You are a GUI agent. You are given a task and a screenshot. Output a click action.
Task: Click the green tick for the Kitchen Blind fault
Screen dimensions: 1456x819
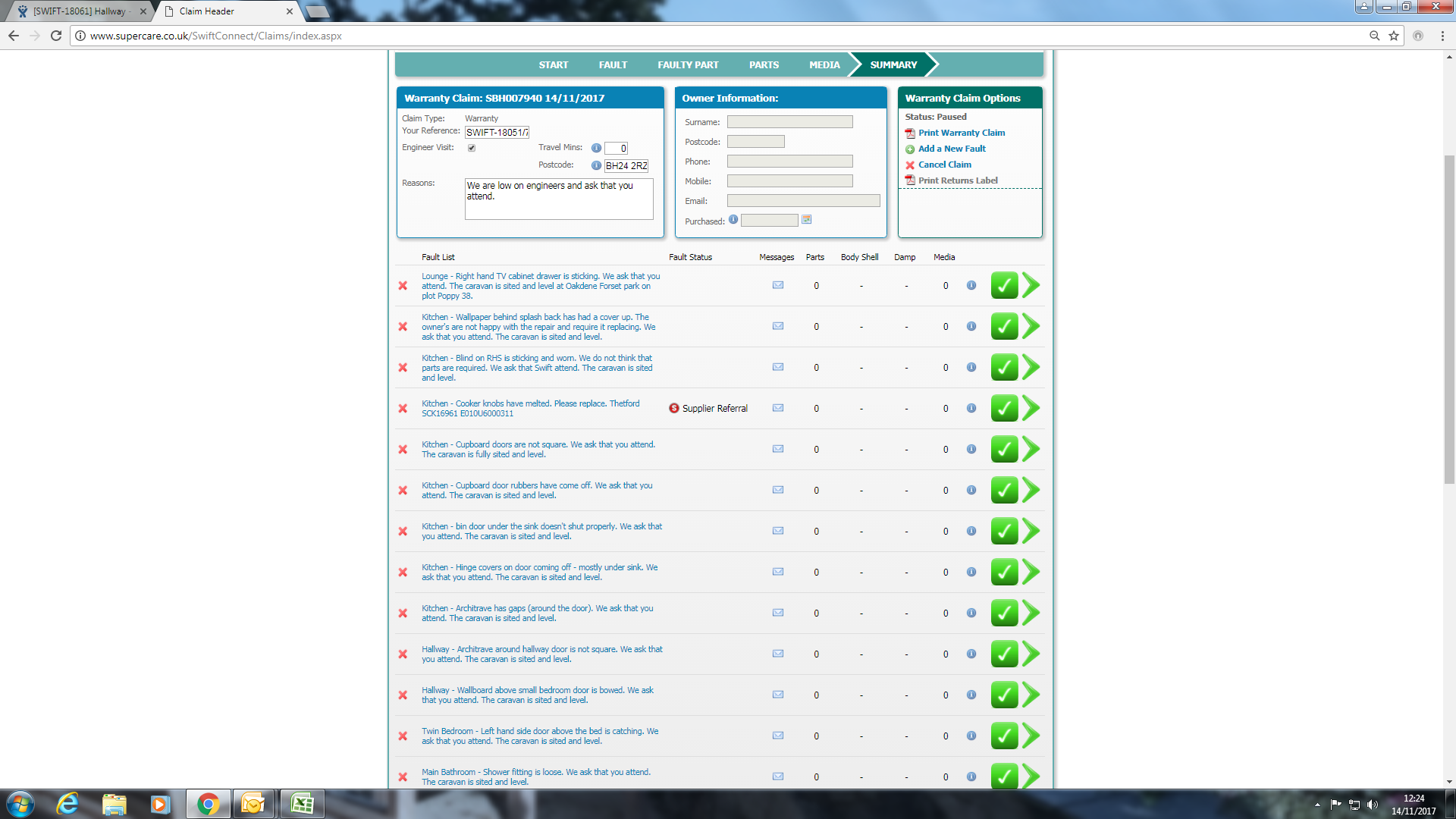click(x=1004, y=368)
